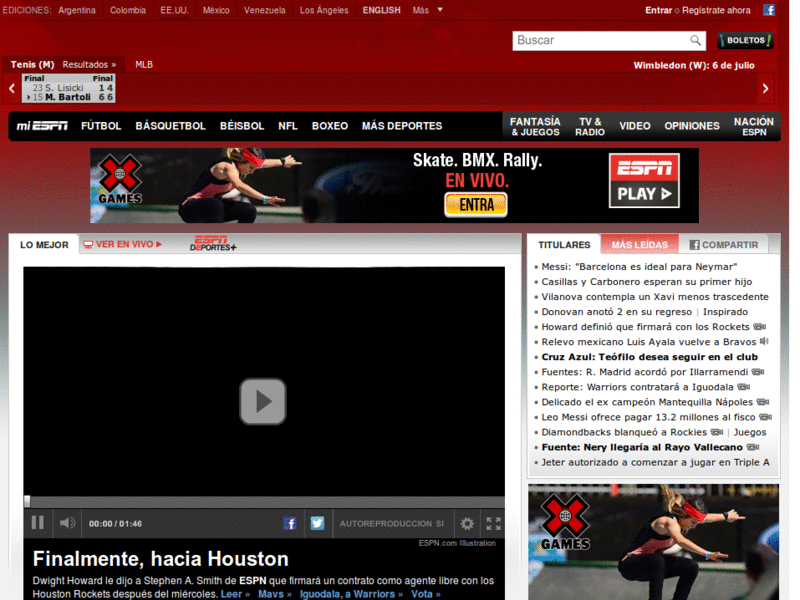Open the FÚTBOL menu
800x600 pixels.
pos(101,126)
